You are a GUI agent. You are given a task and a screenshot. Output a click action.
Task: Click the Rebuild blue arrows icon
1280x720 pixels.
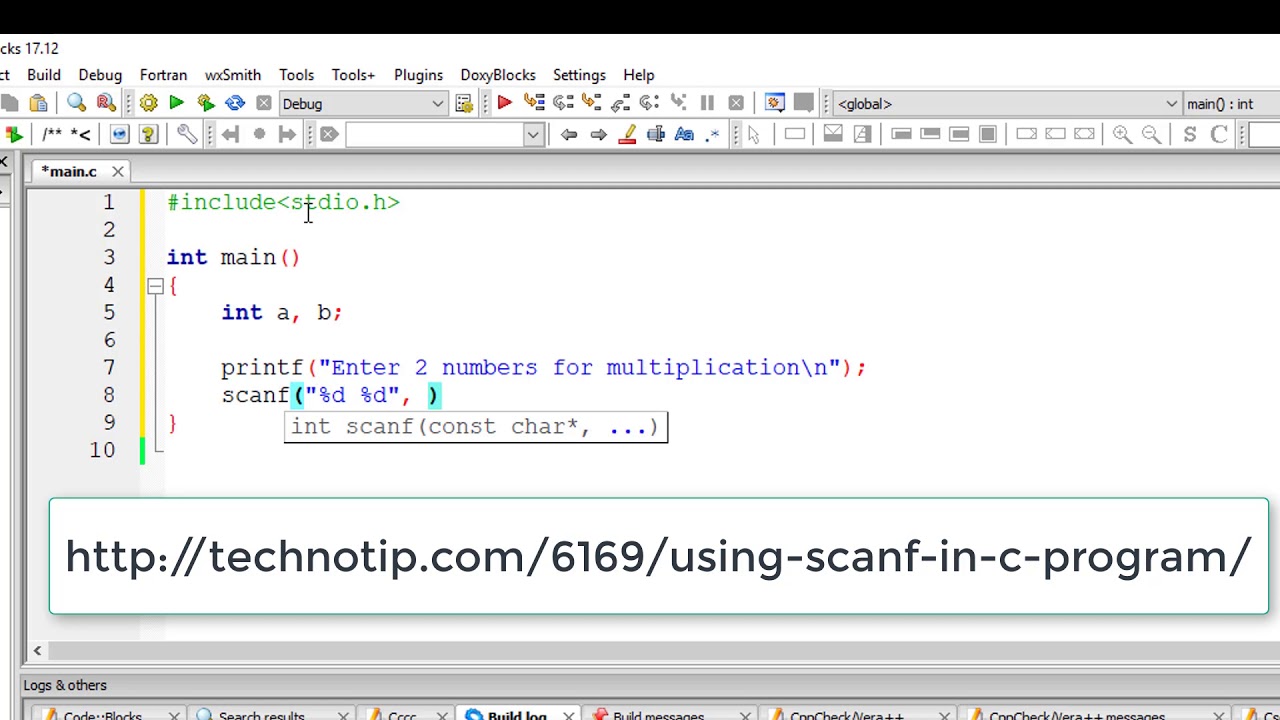coord(235,103)
